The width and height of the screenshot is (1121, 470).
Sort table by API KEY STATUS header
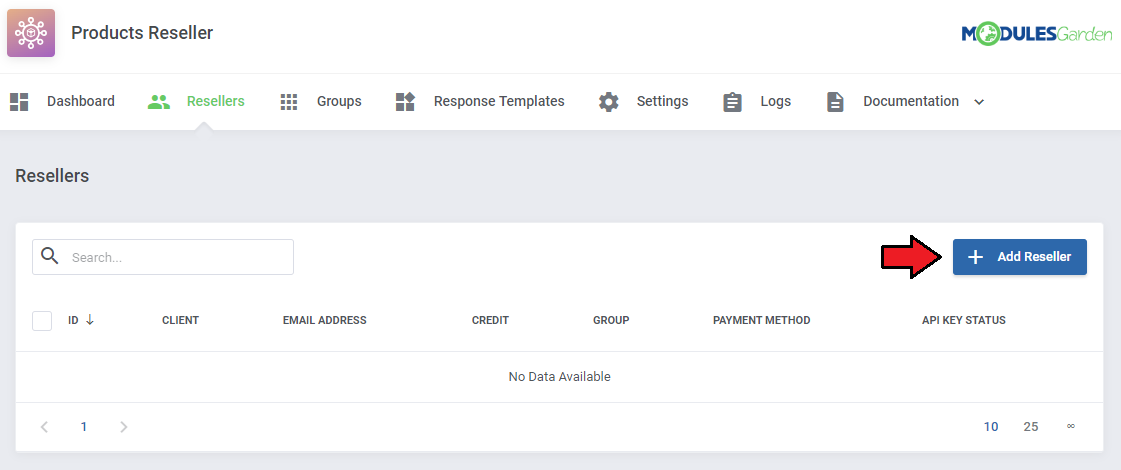964,320
